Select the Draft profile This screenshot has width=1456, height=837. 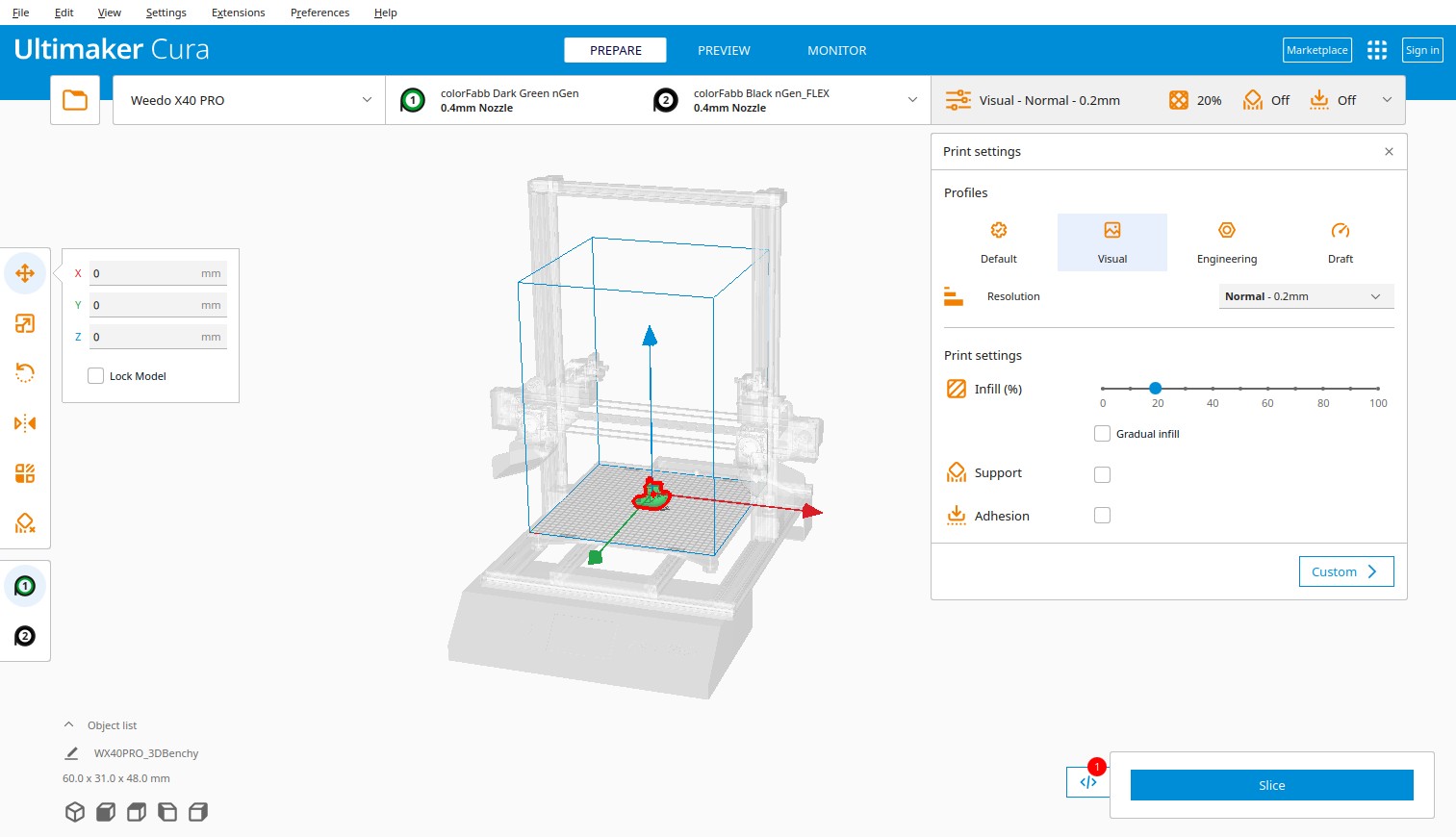coord(1341,242)
